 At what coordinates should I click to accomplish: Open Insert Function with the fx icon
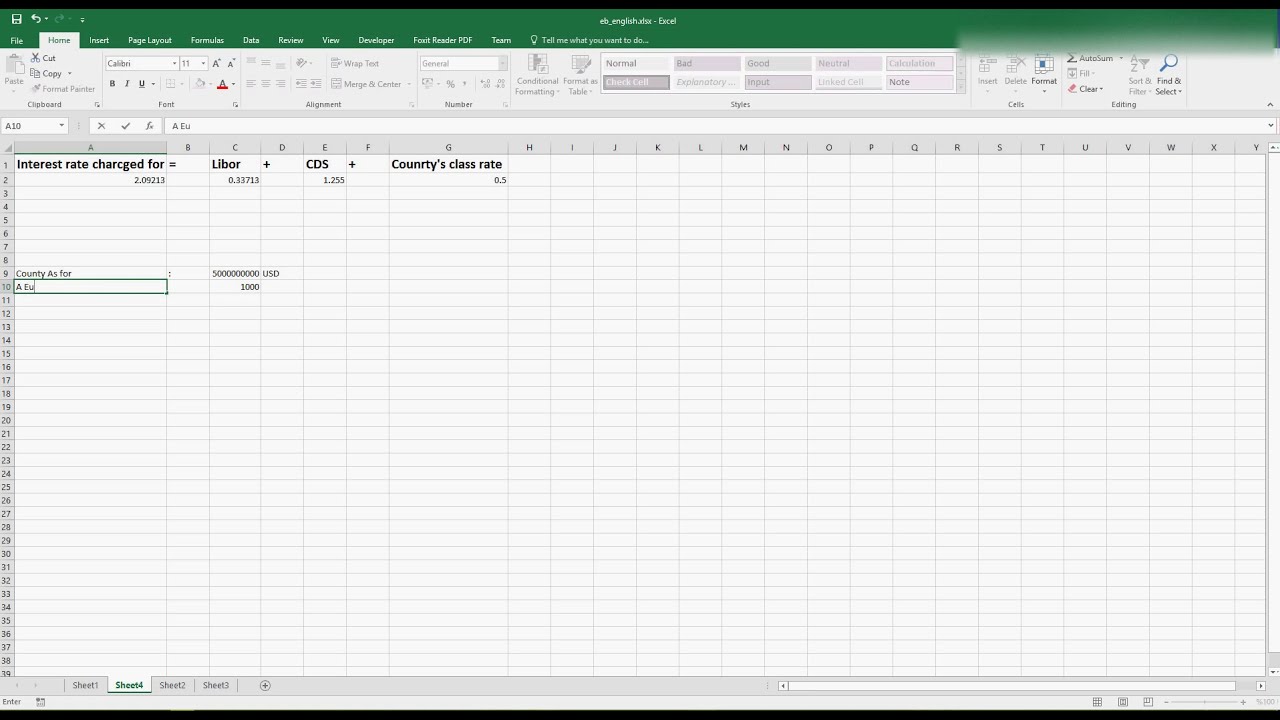pyautogui.click(x=149, y=126)
